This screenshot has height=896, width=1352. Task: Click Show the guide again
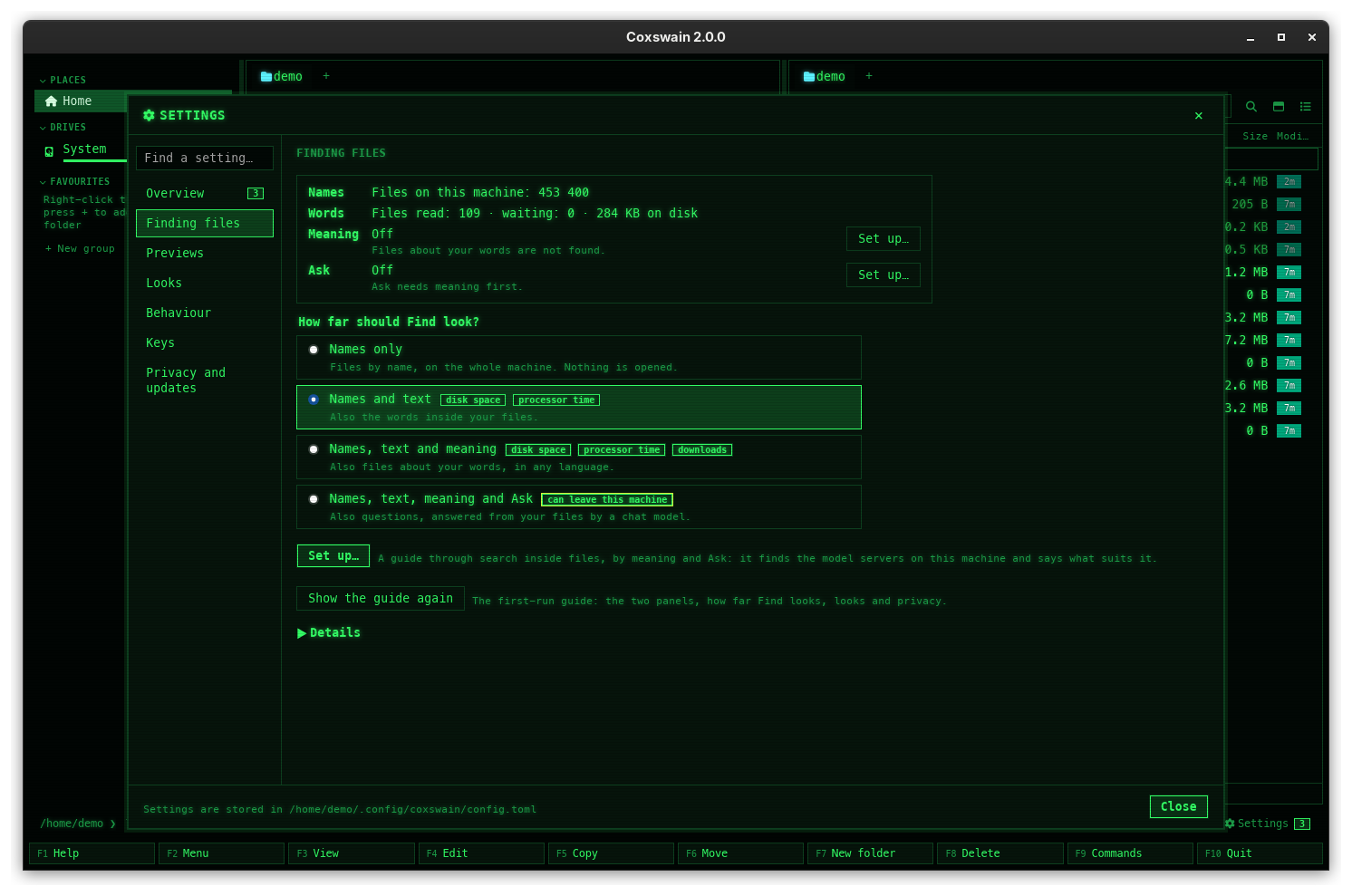pyautogui.click(x=381, y=599)
